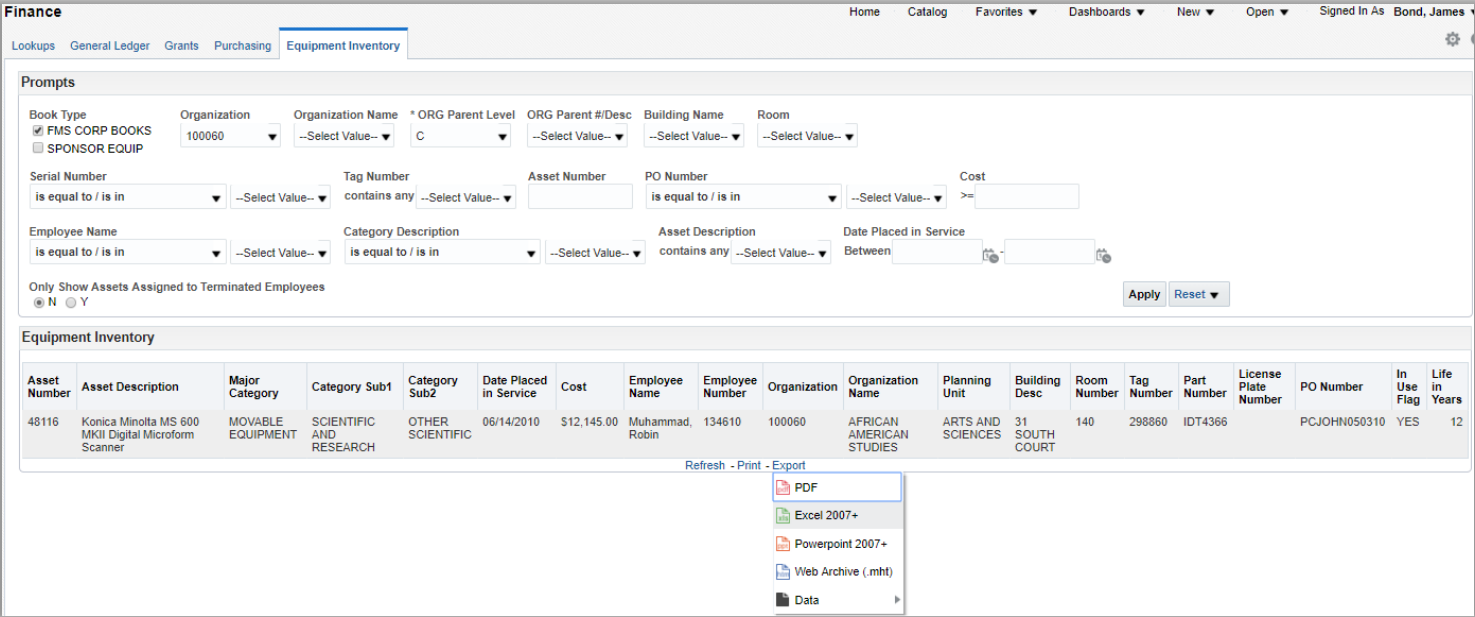Switch to the General Ledger tab

point(109,45)
